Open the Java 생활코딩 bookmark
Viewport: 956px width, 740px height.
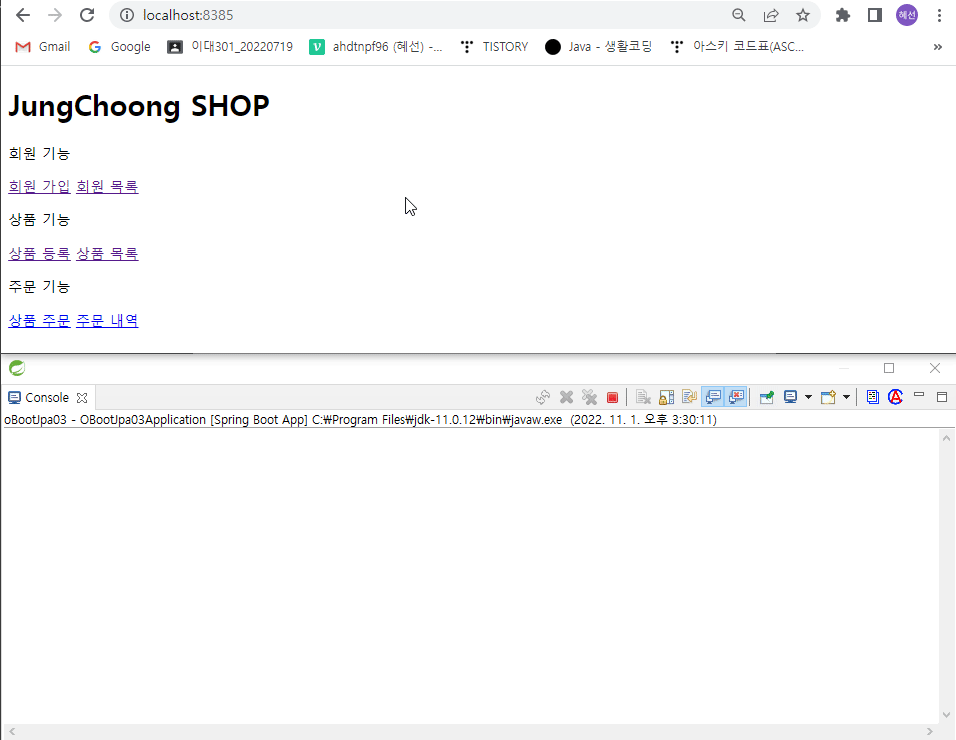(598, 47)
